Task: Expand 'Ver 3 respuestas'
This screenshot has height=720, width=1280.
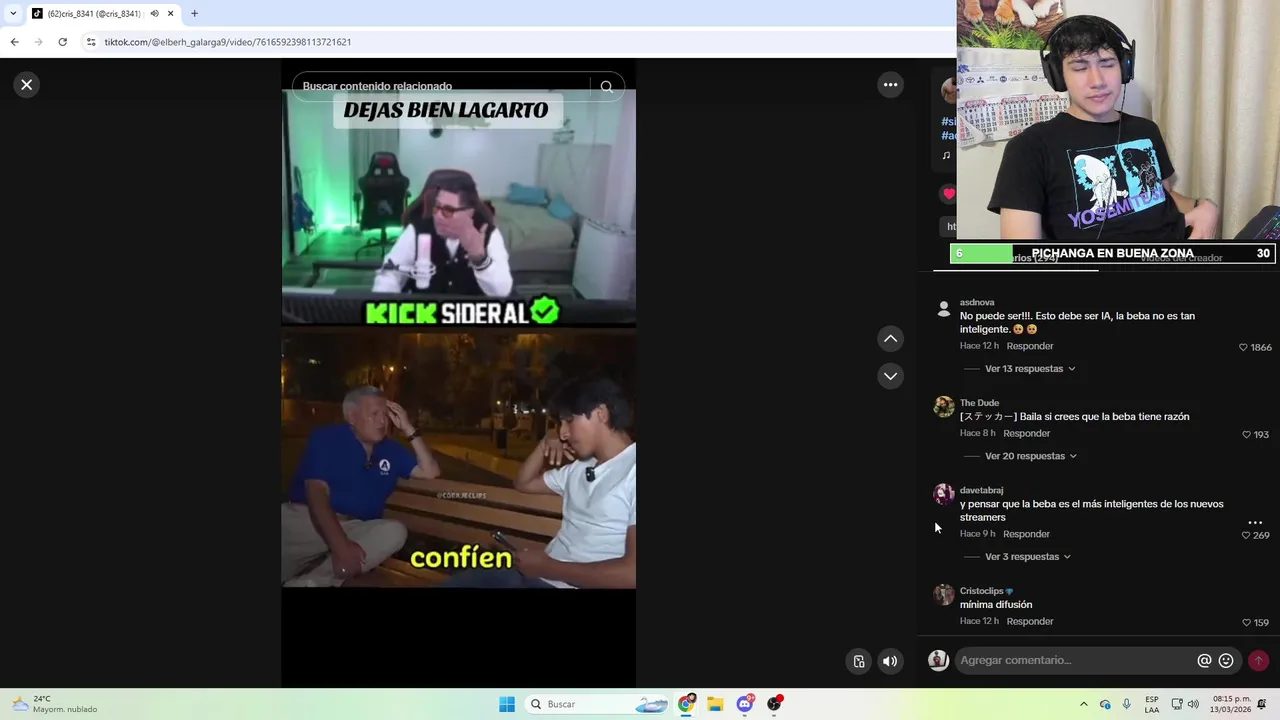Action: [x=1028, y=557]
